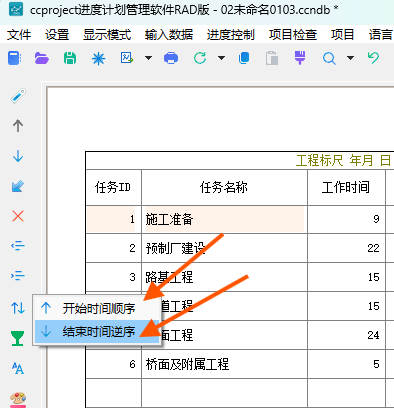The image size is (394, 408).
Task: Open the 项目检查 menu
Action: (293, 35)
